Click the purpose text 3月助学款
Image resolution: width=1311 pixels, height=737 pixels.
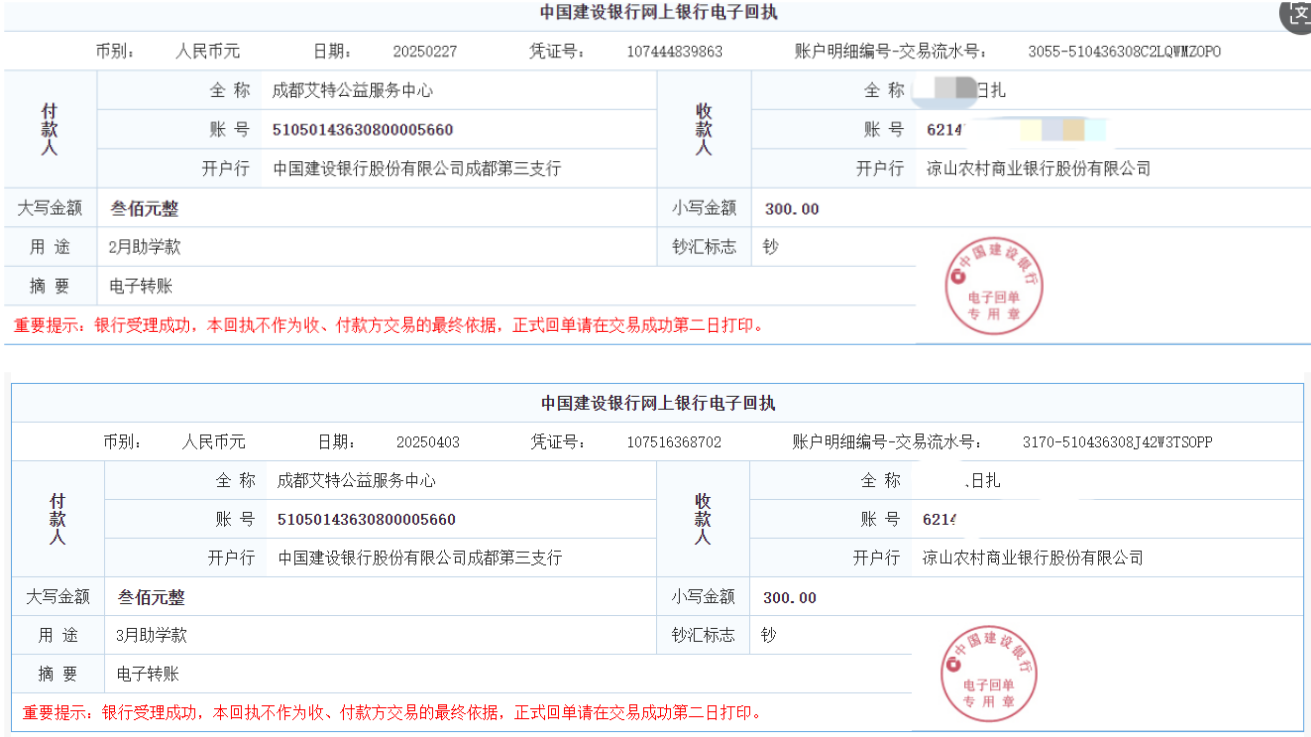[151, 635]
